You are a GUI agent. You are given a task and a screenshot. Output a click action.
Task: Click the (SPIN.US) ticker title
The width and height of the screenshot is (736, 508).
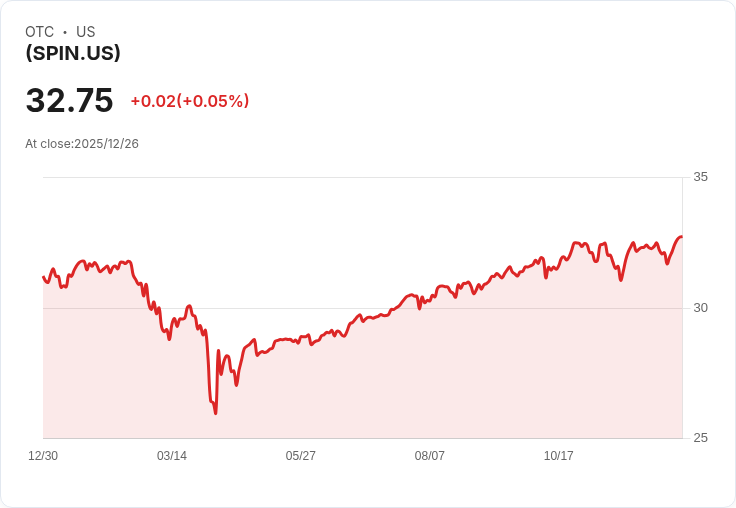coord(73,53)
